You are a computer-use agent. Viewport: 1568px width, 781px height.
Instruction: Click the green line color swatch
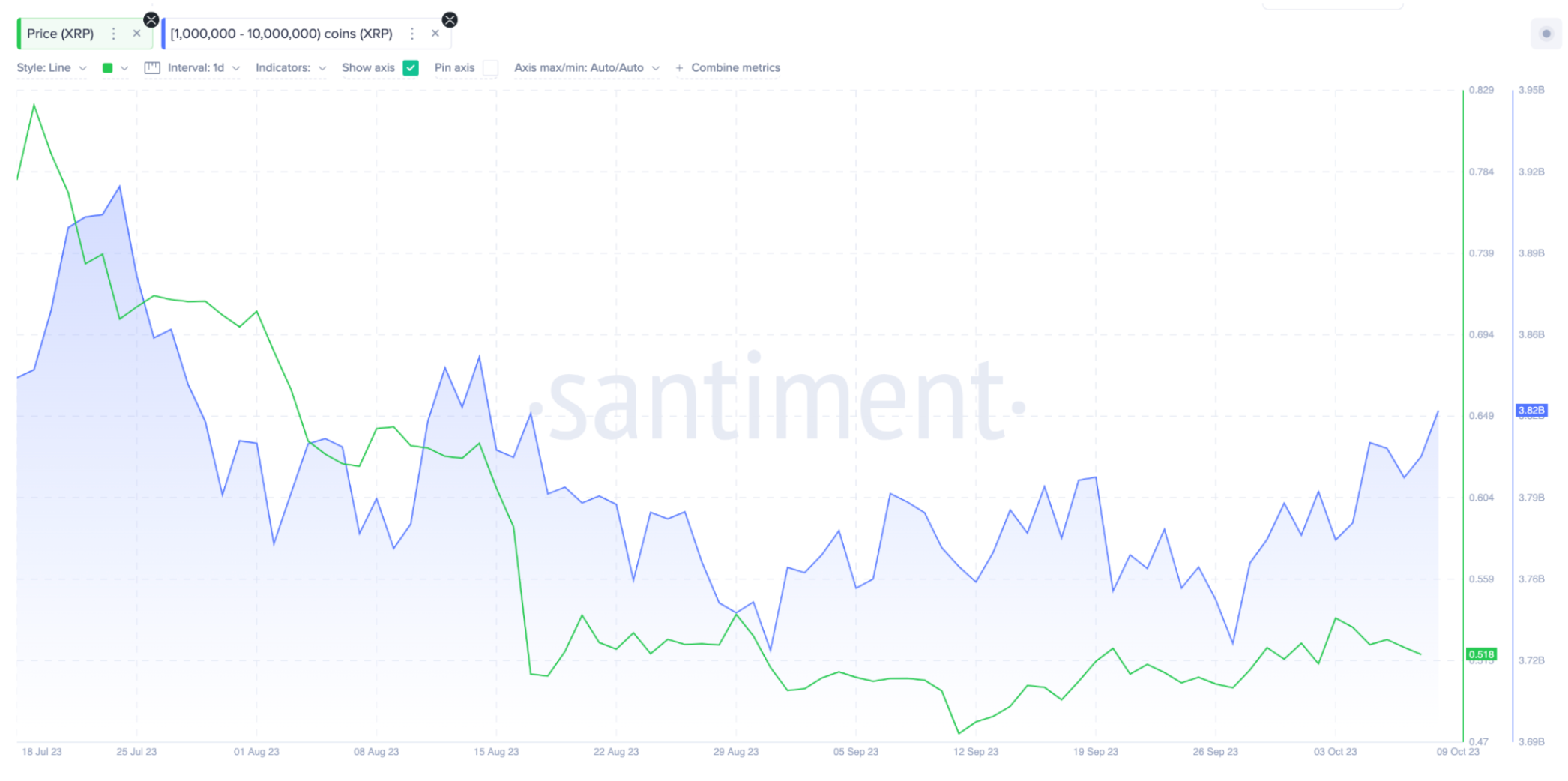pos(107,68)
